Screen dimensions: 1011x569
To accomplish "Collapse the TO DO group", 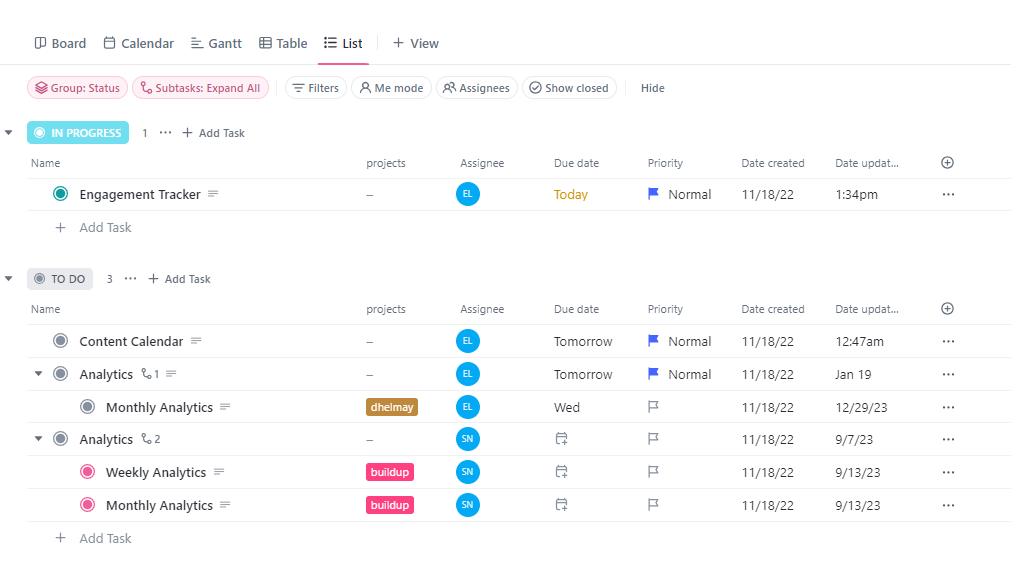I will coord(9,279).
